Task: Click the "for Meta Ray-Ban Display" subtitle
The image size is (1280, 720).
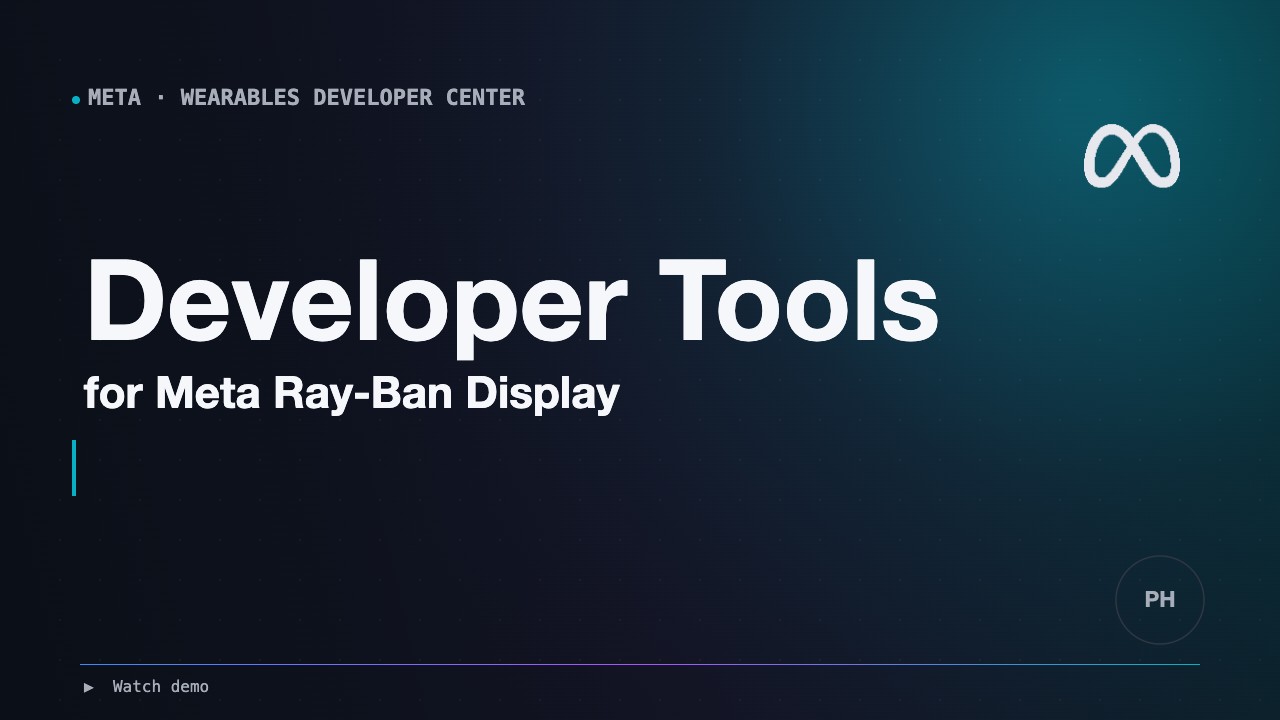Action: [352, 393]
